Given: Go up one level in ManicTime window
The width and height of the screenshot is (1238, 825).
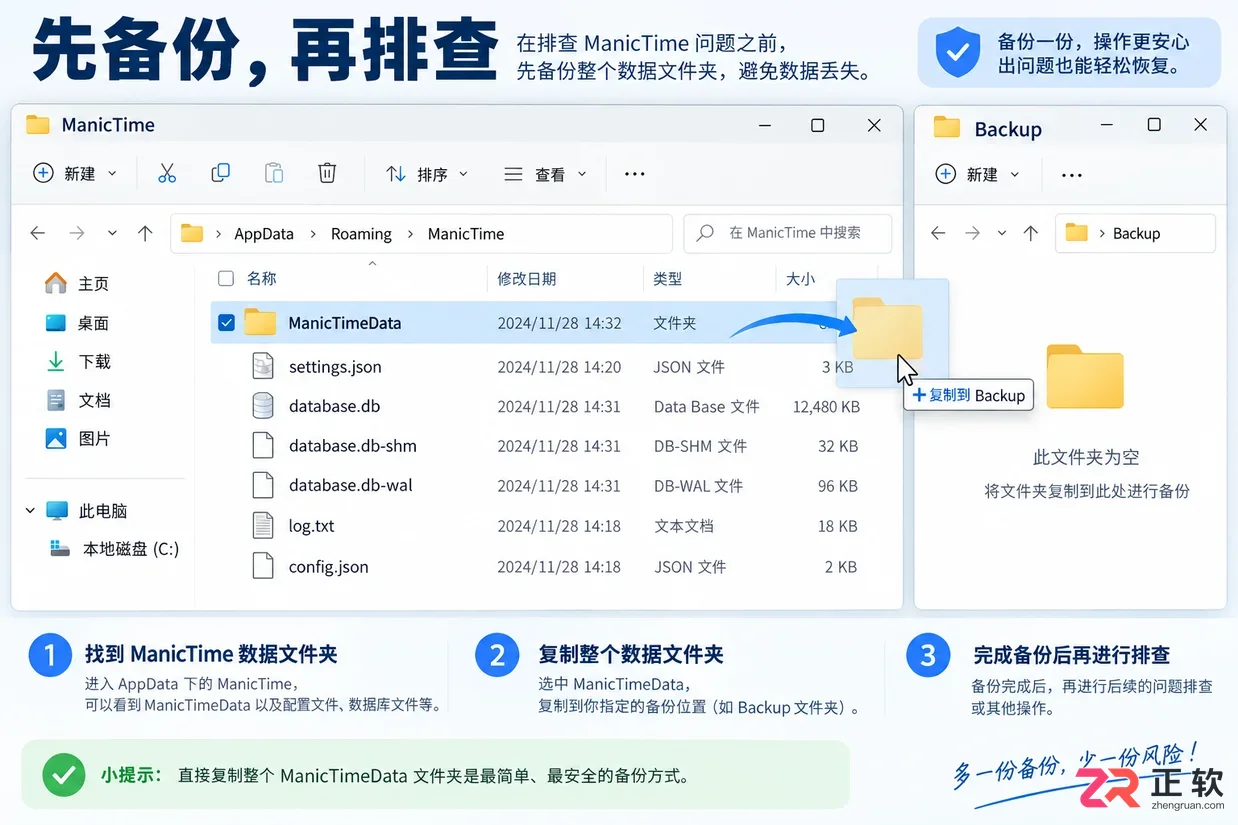Looking at the screenshot, I should [x=145, y=233].
